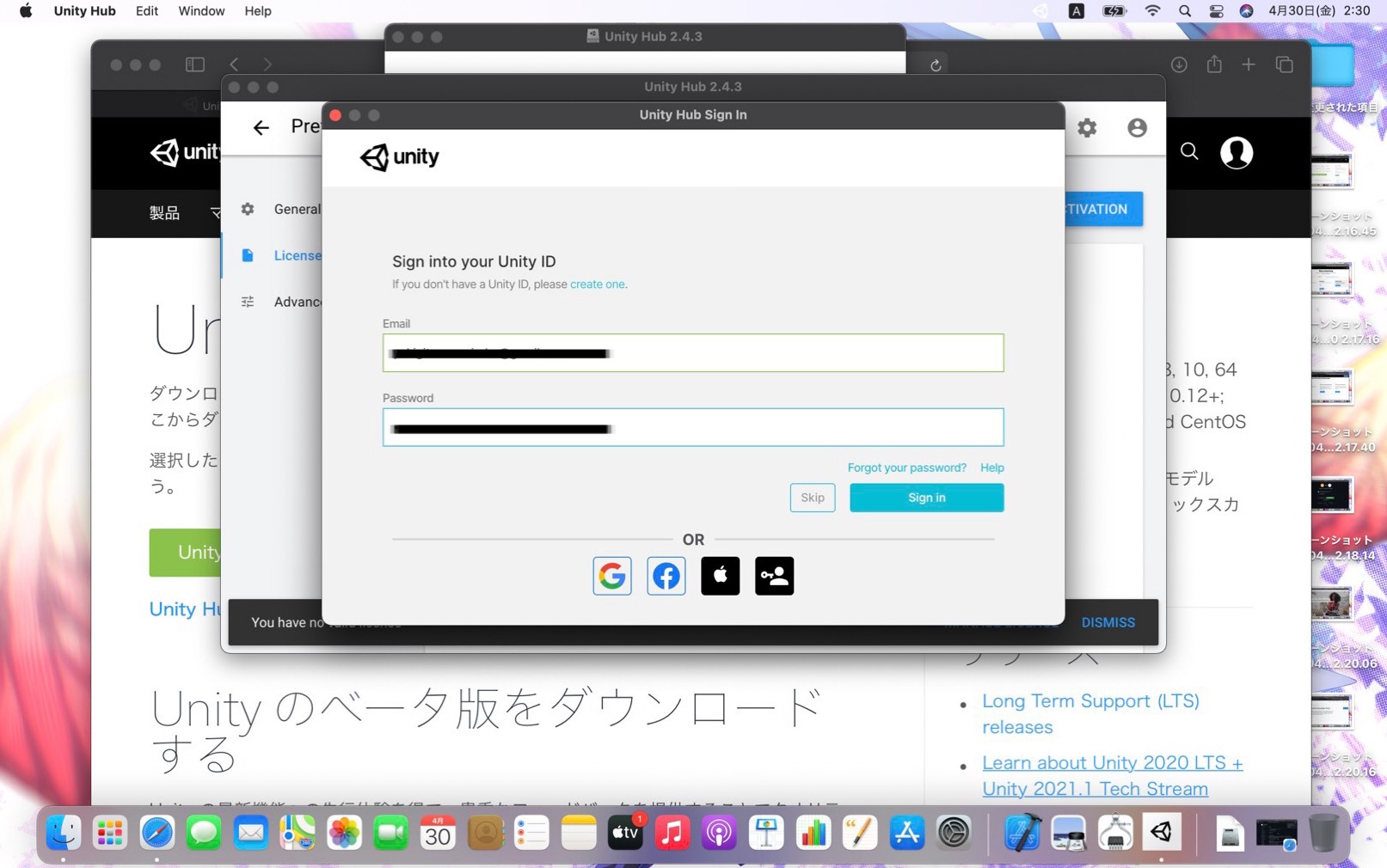Open System Preferences from the Dock

point(954,832)
